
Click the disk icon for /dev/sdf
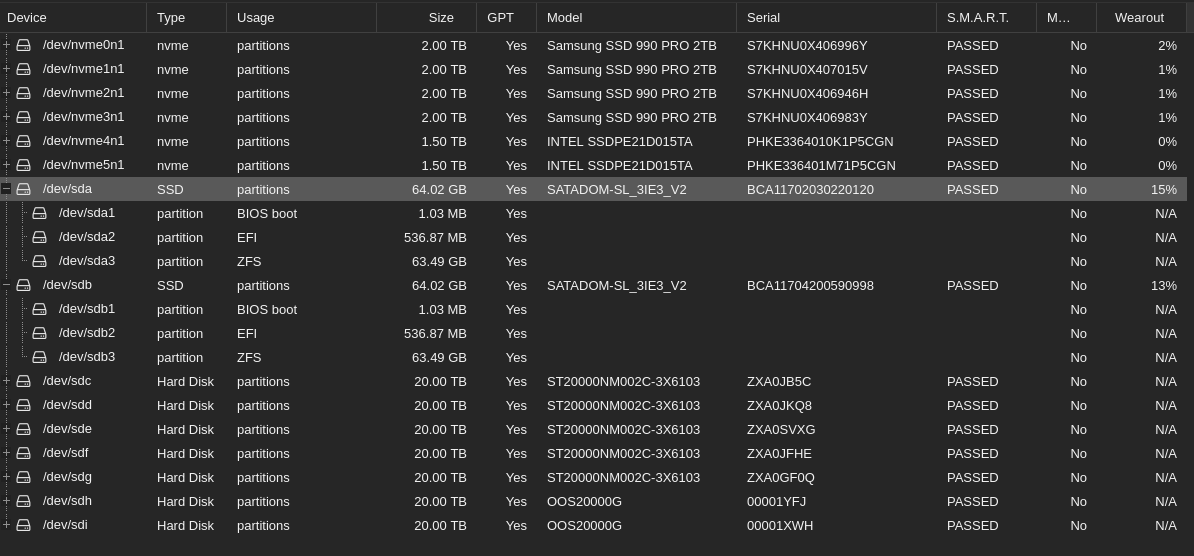click(24, 453)
